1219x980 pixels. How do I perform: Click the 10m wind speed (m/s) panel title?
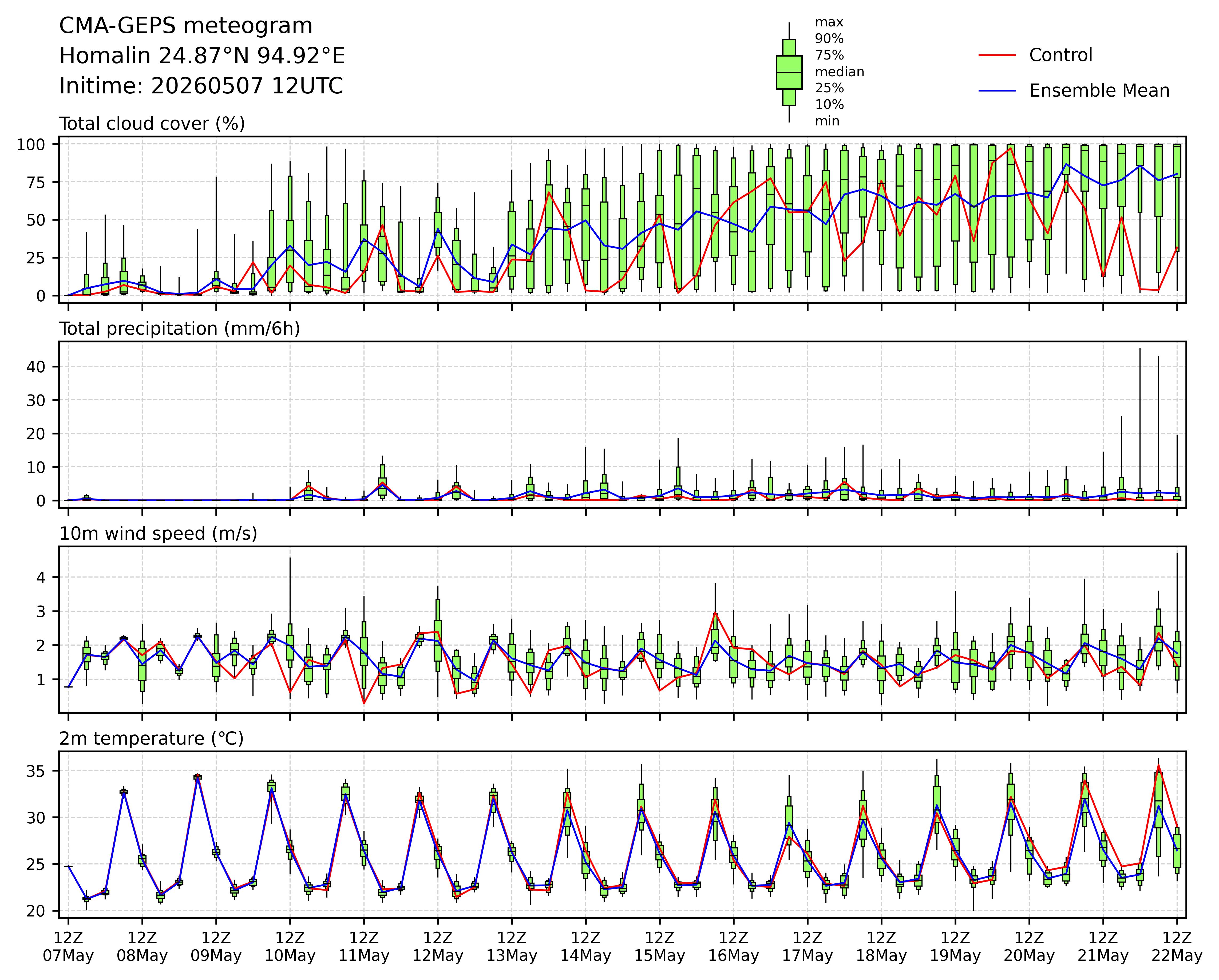(158, 533)
